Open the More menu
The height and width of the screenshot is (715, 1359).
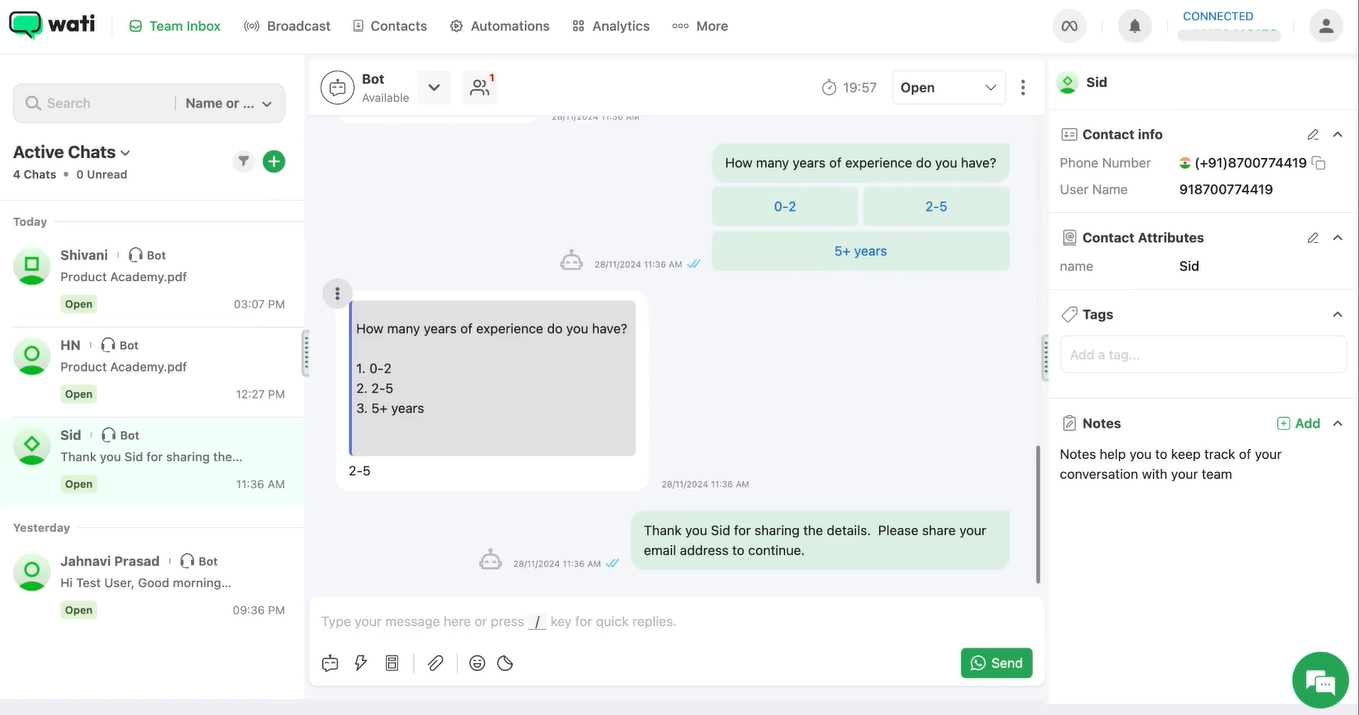[700, 26]
